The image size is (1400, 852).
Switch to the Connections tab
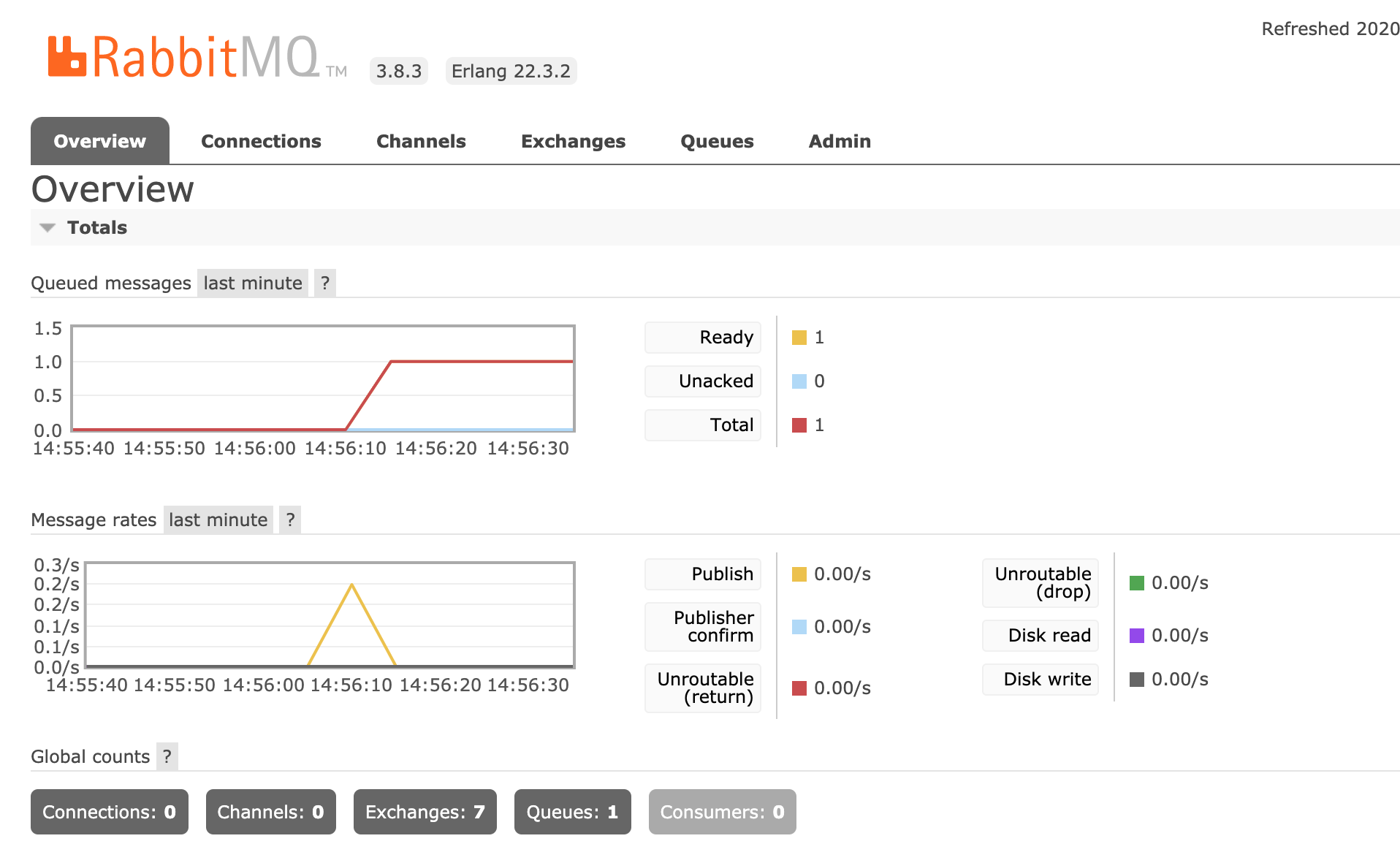point(261,141)
